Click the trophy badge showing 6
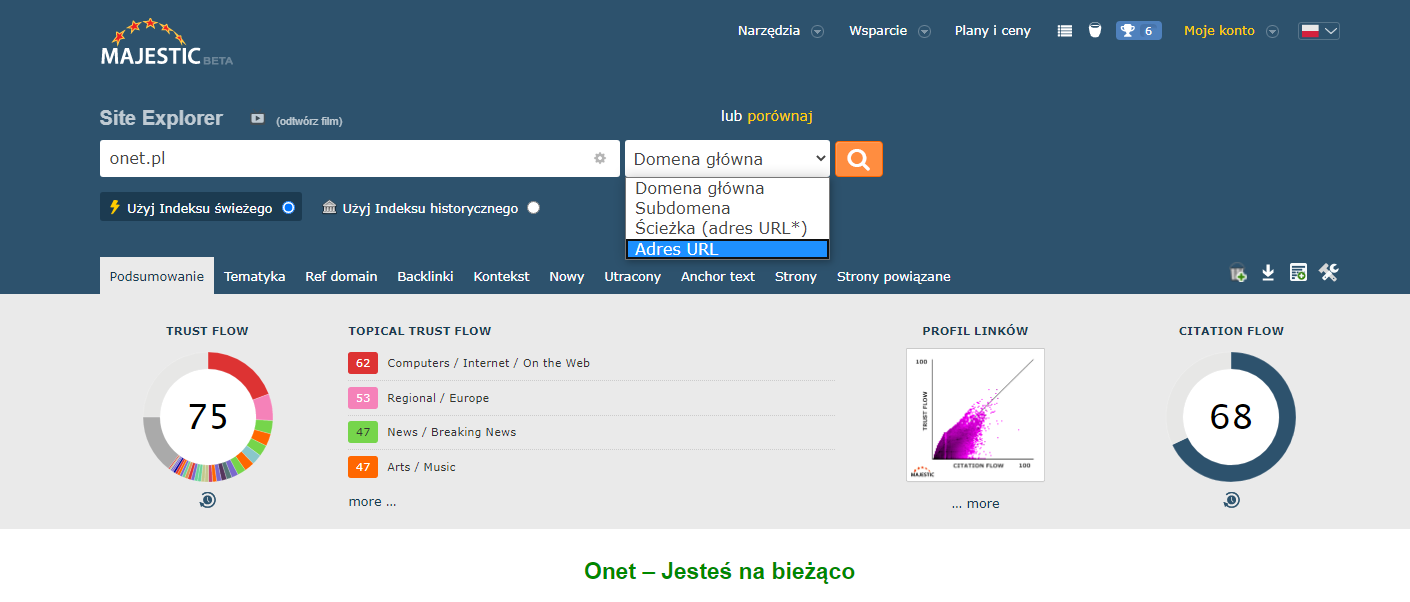The image size is (1410, 602). click(1138, 31)
